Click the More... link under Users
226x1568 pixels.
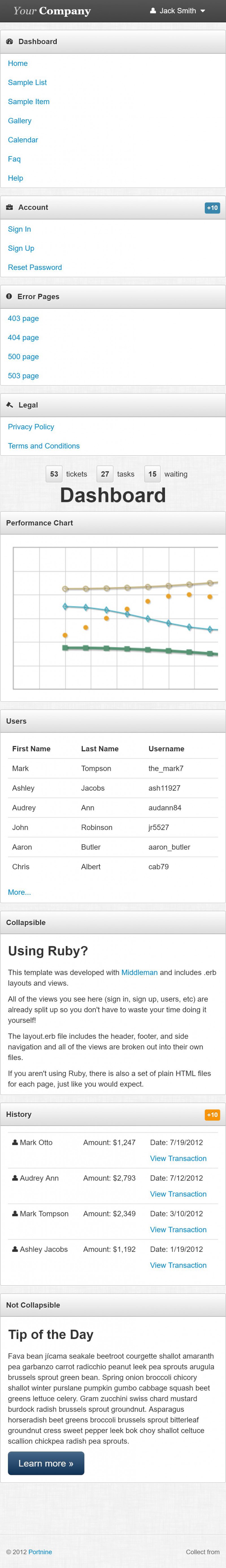pyautogui.click(x=19, y=892)
